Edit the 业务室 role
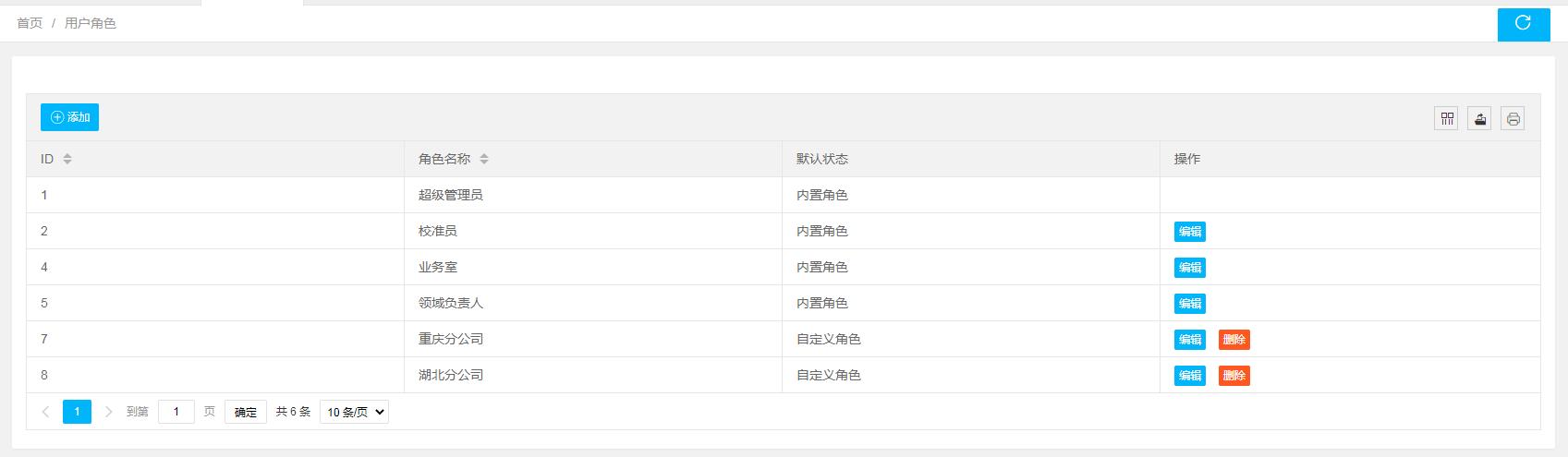 (x=1189, y=268)
